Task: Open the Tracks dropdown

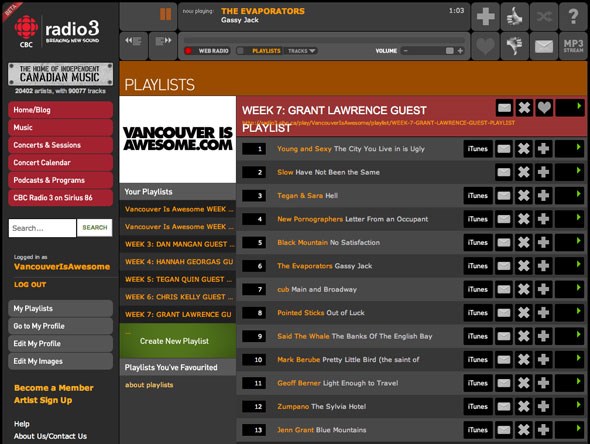Action: point(301,51)
